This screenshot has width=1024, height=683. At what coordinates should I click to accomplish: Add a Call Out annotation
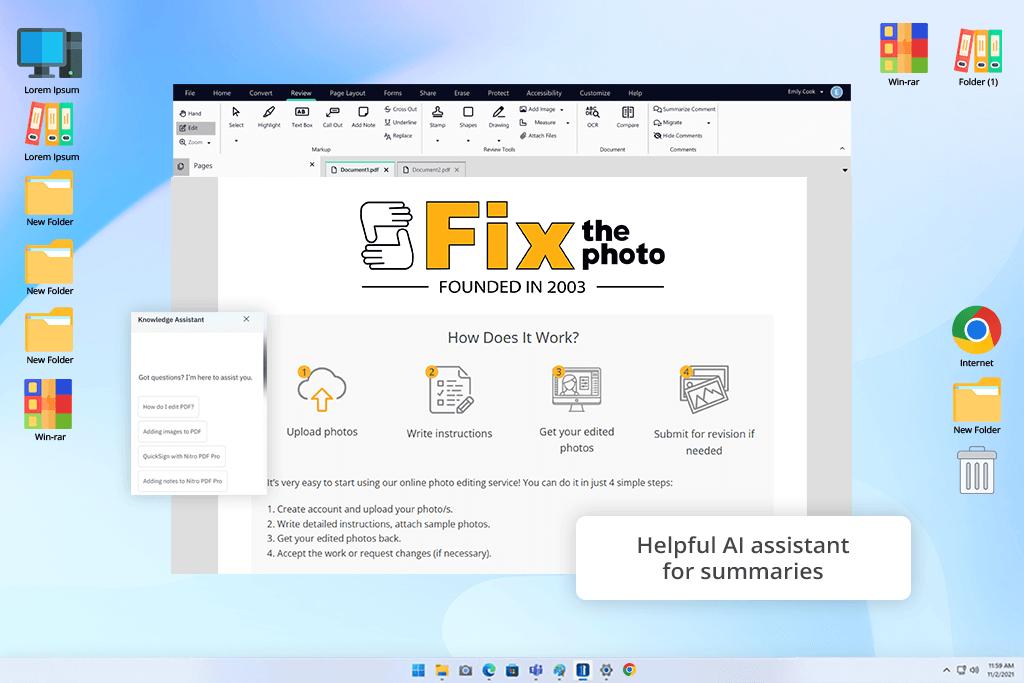(332, 117)
